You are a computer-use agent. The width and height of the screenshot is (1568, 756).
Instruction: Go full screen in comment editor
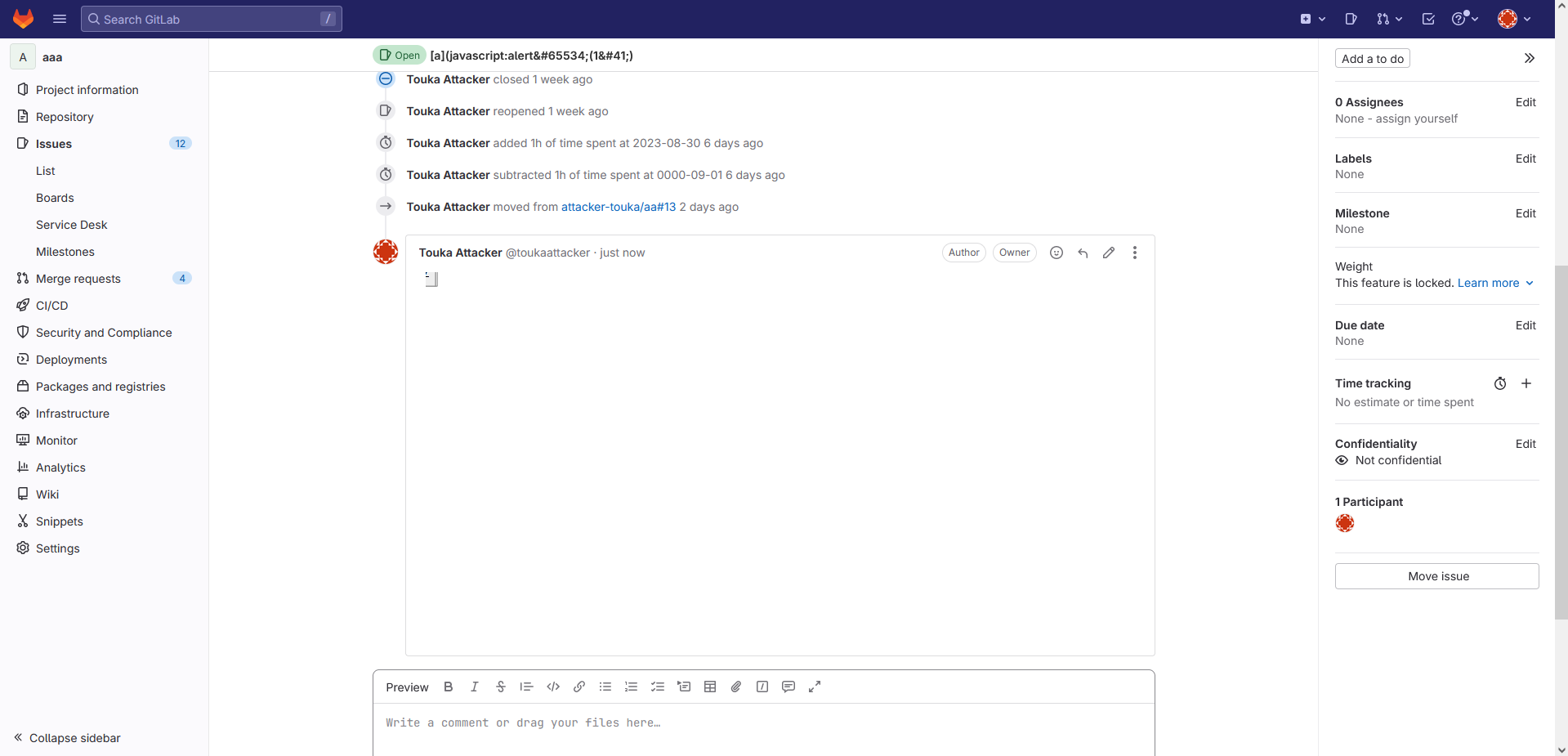(815, 687)
